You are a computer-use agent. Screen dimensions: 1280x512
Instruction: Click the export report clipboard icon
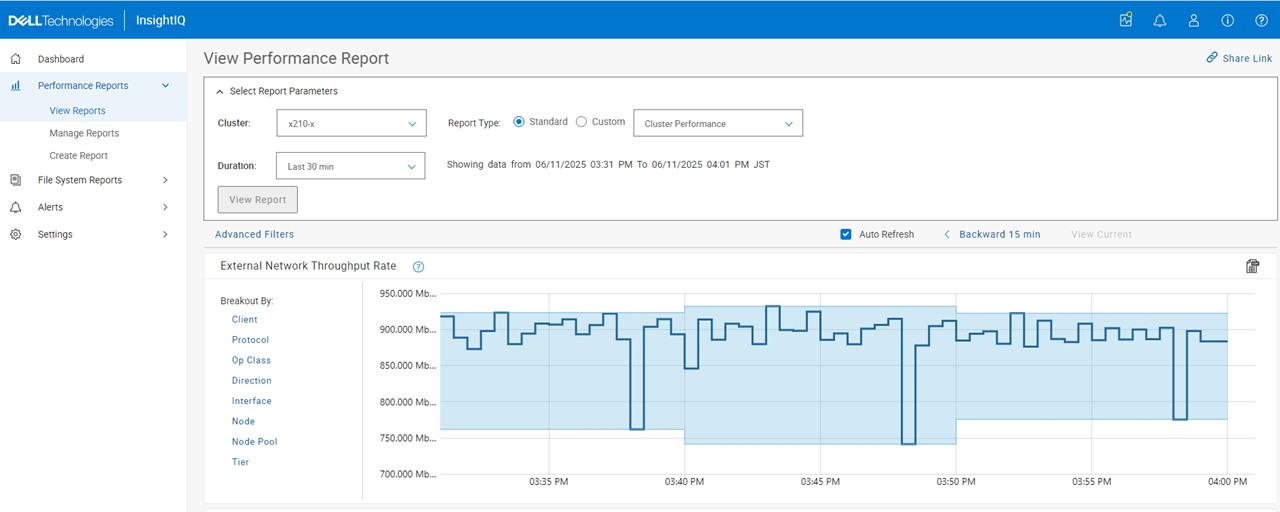(1253, 266)
